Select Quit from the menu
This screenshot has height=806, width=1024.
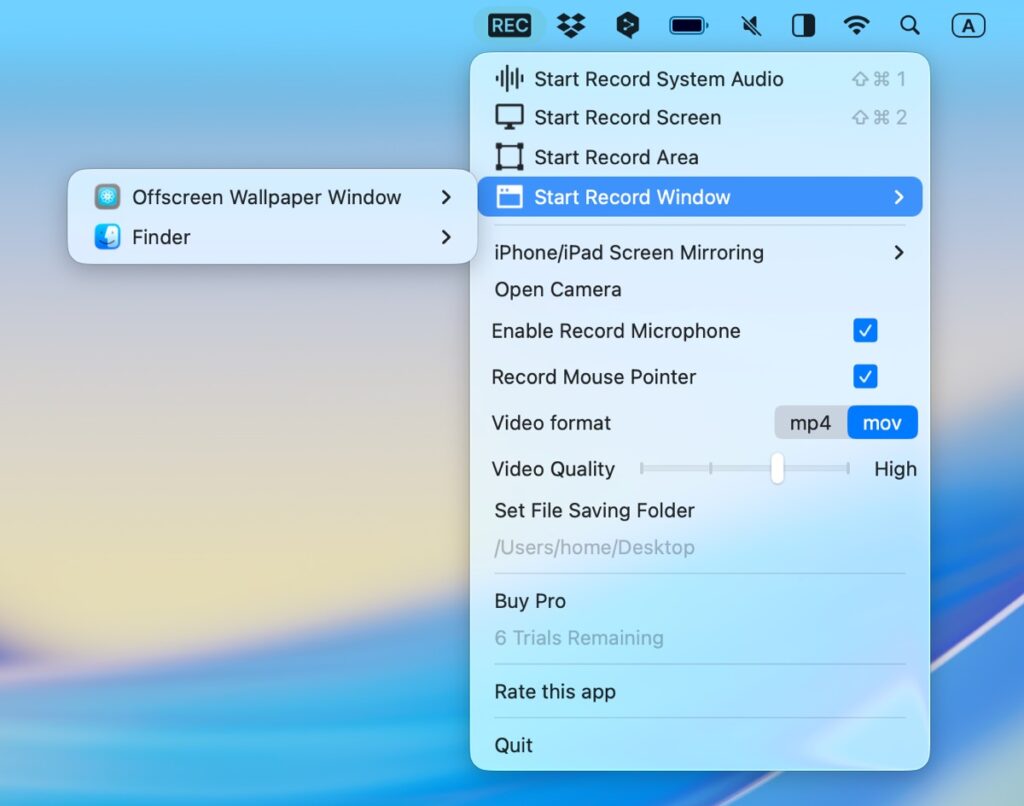(x=514, y=745)
